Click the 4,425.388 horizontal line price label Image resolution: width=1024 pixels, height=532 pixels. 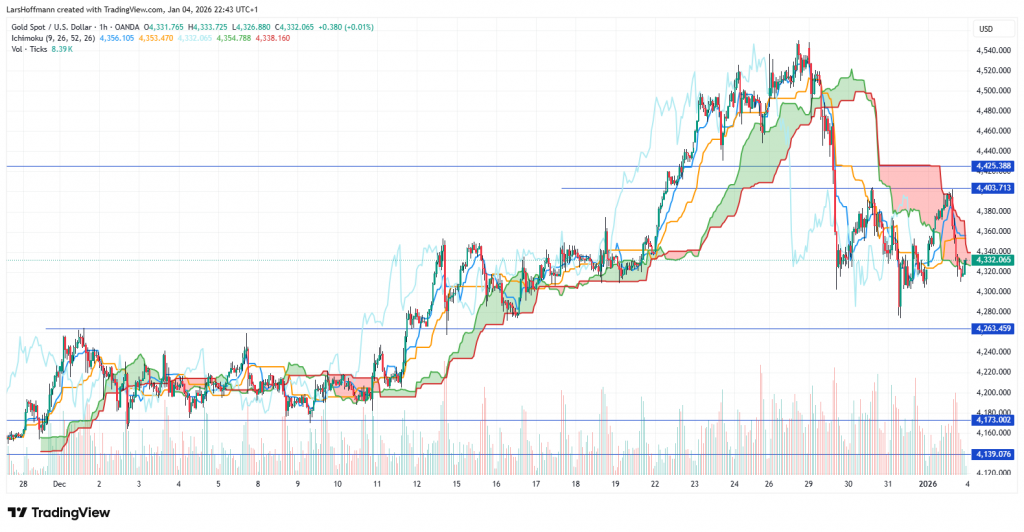[992, 166]
